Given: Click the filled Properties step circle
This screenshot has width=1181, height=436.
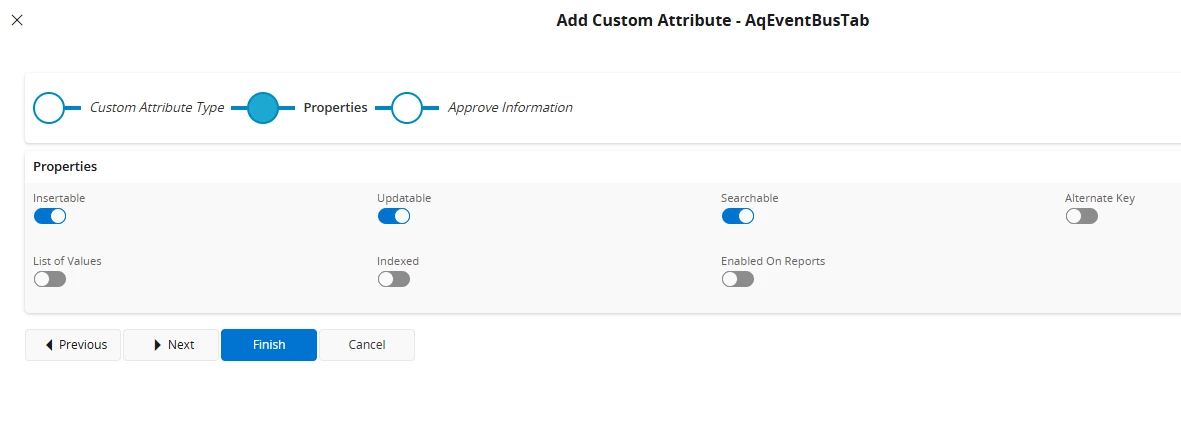Looking at the screenshot, I should 262,108.
